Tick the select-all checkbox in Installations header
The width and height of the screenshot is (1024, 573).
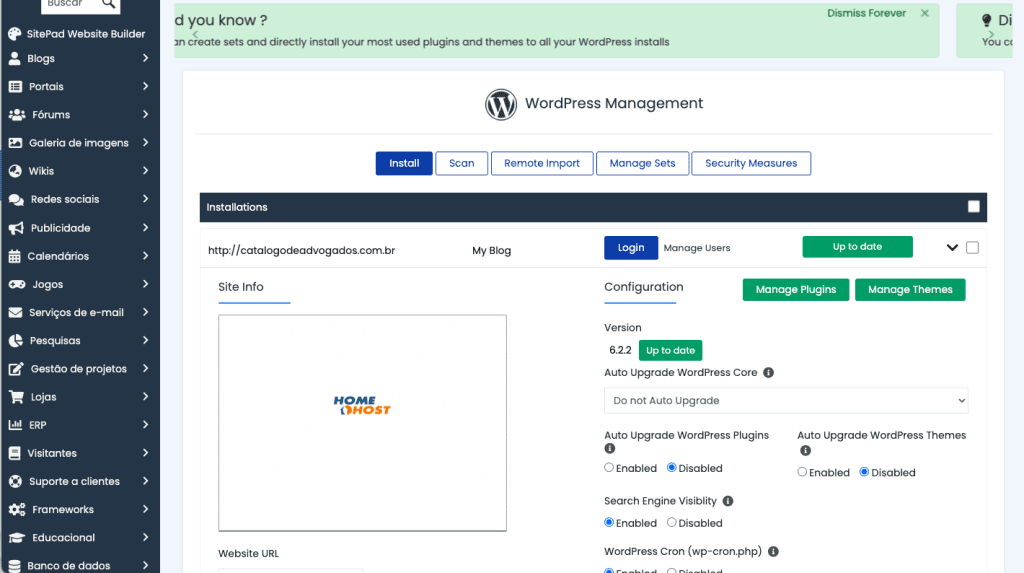click(x=974, y=206)
